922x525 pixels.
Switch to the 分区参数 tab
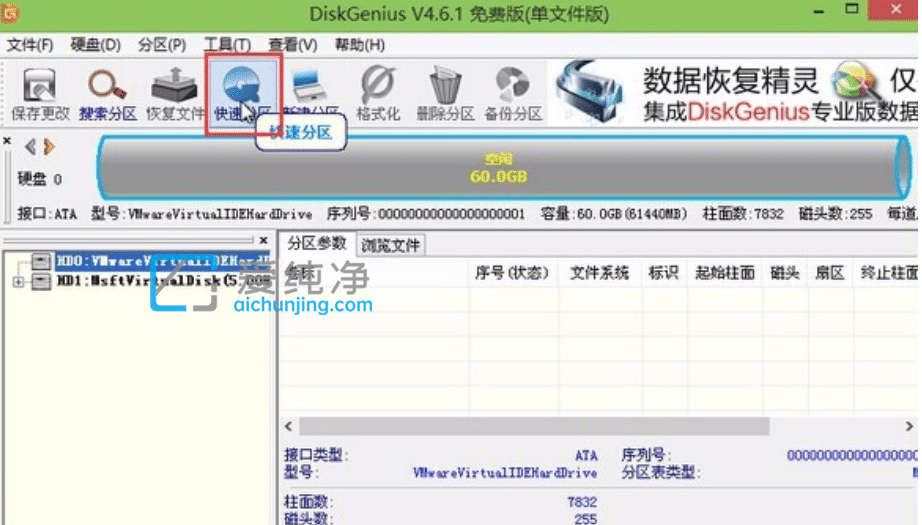[316, 243]
